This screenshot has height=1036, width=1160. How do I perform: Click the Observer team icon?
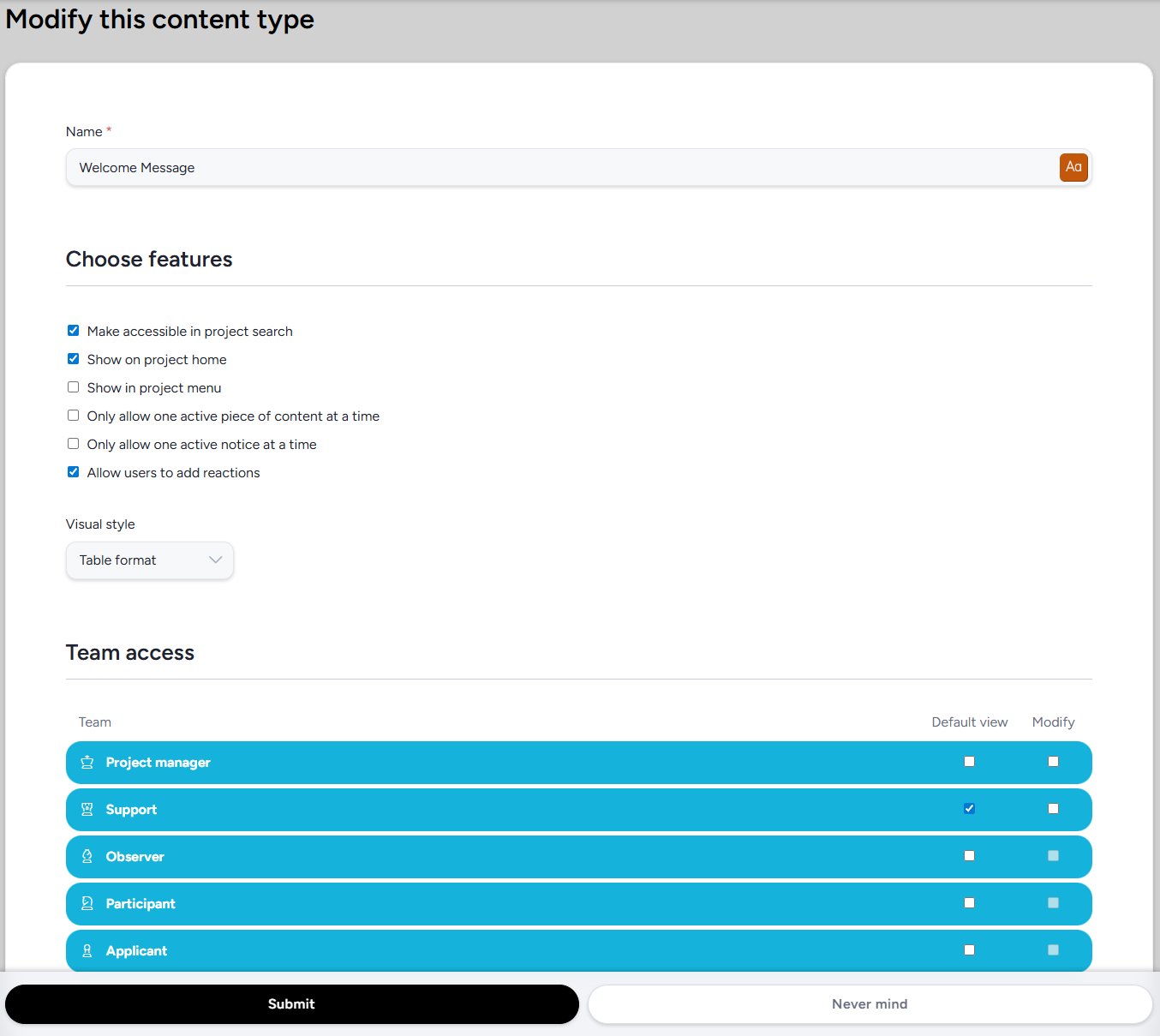(x=87, y=857)
